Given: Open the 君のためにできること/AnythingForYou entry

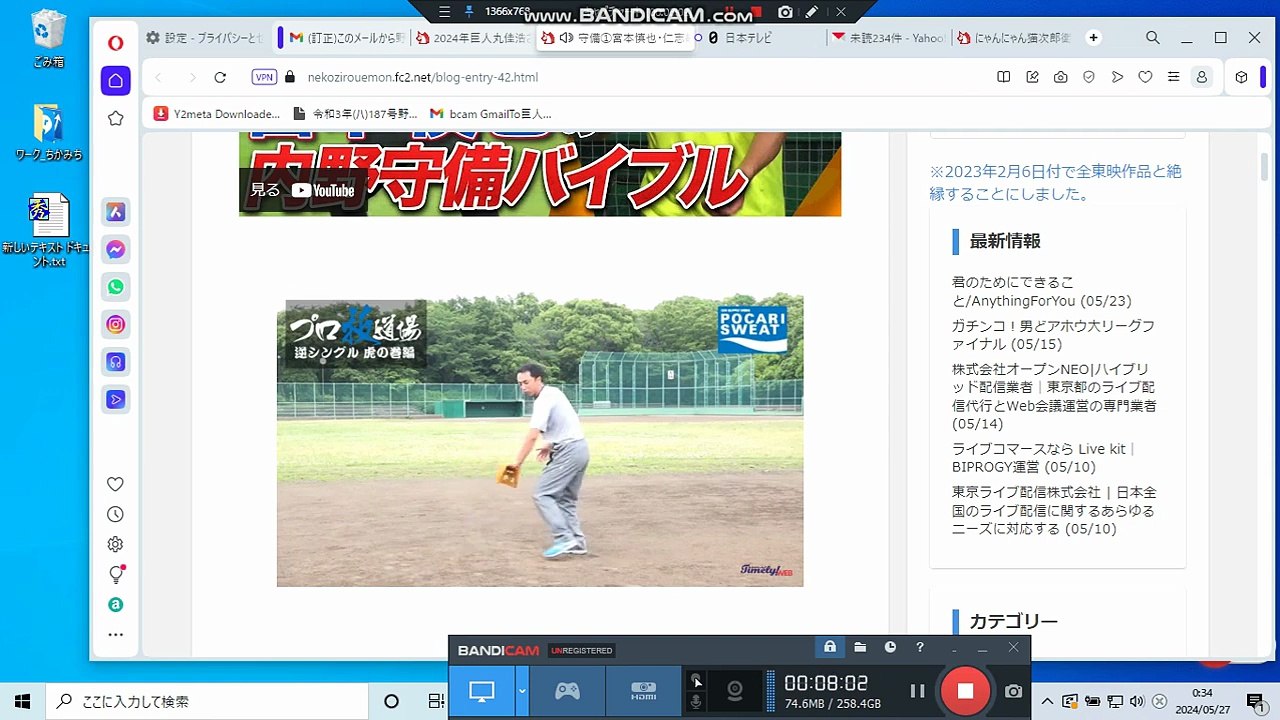Looking at the screenshot, I should pyautogui.click(x=1041, y=292).
